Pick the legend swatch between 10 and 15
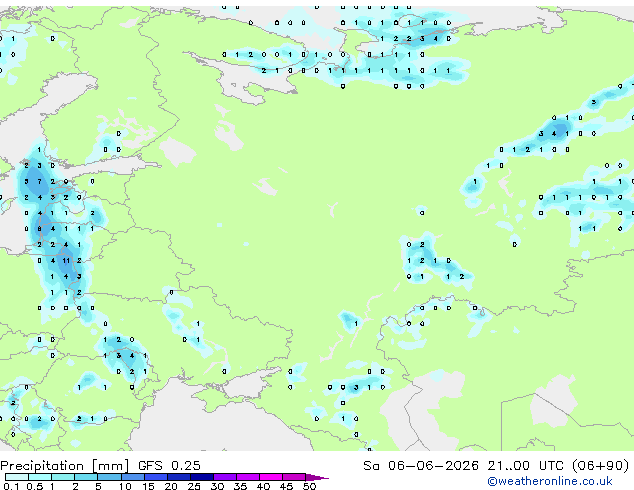The image size is (634, 490). click(132, 477)
